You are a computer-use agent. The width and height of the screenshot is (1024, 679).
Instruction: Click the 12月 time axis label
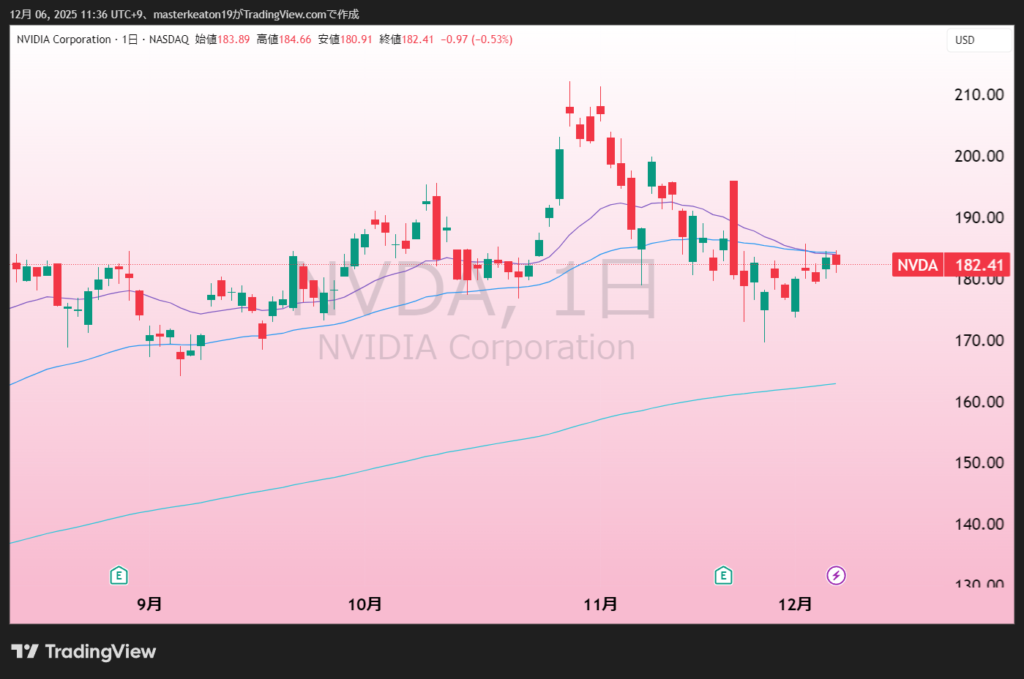pyautogui.click(x=795, y=604)
